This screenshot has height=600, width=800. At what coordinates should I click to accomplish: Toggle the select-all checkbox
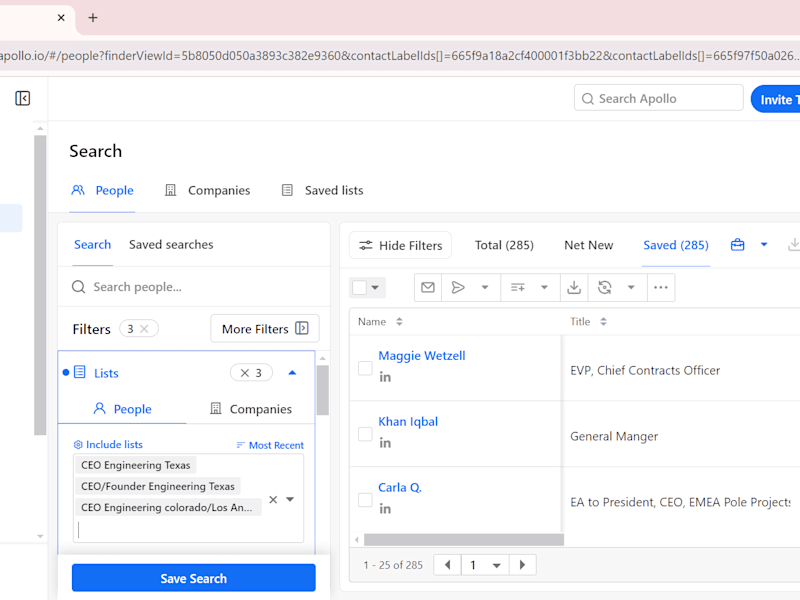(x=360, y=287)
